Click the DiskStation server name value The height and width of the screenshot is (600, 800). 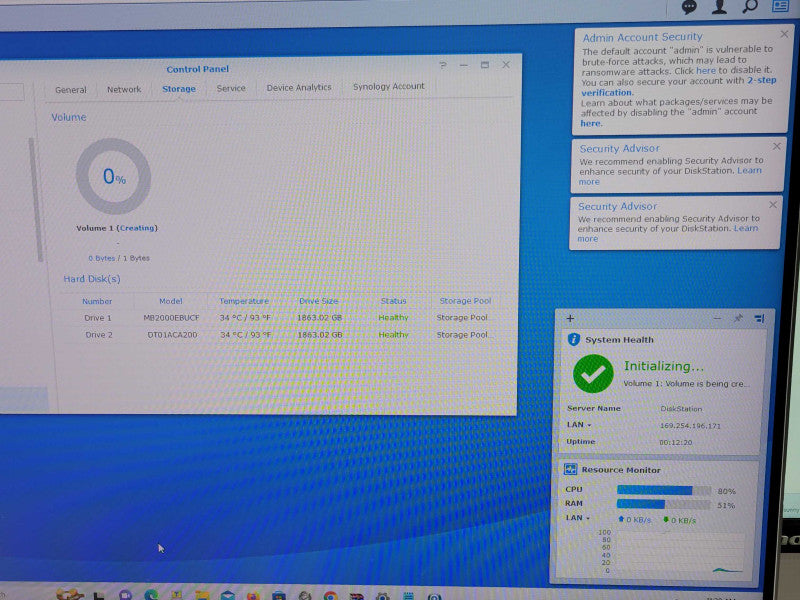[x=681, y=409]
